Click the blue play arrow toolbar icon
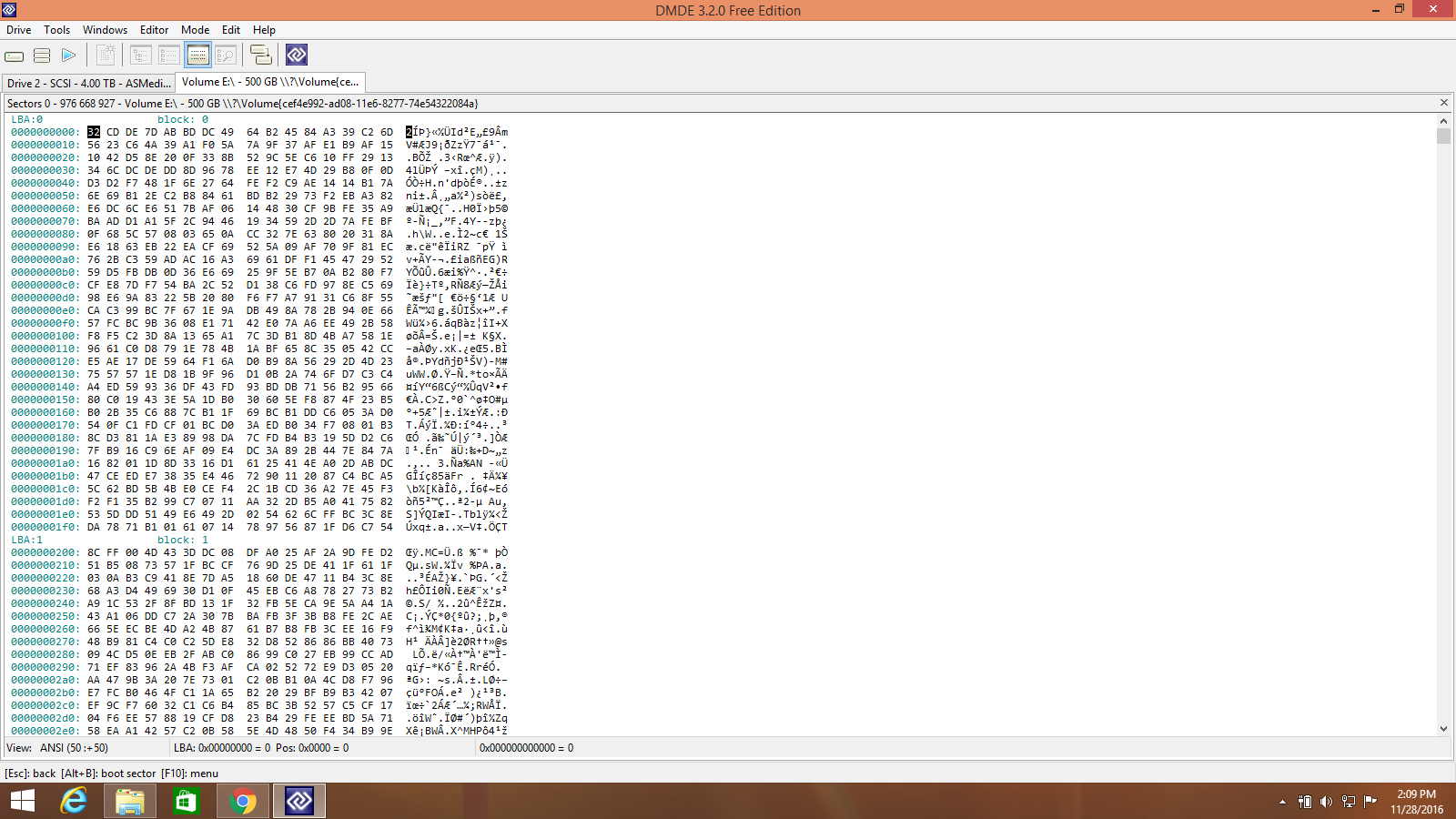1456x819 pixels. click(x=68, y=56)
